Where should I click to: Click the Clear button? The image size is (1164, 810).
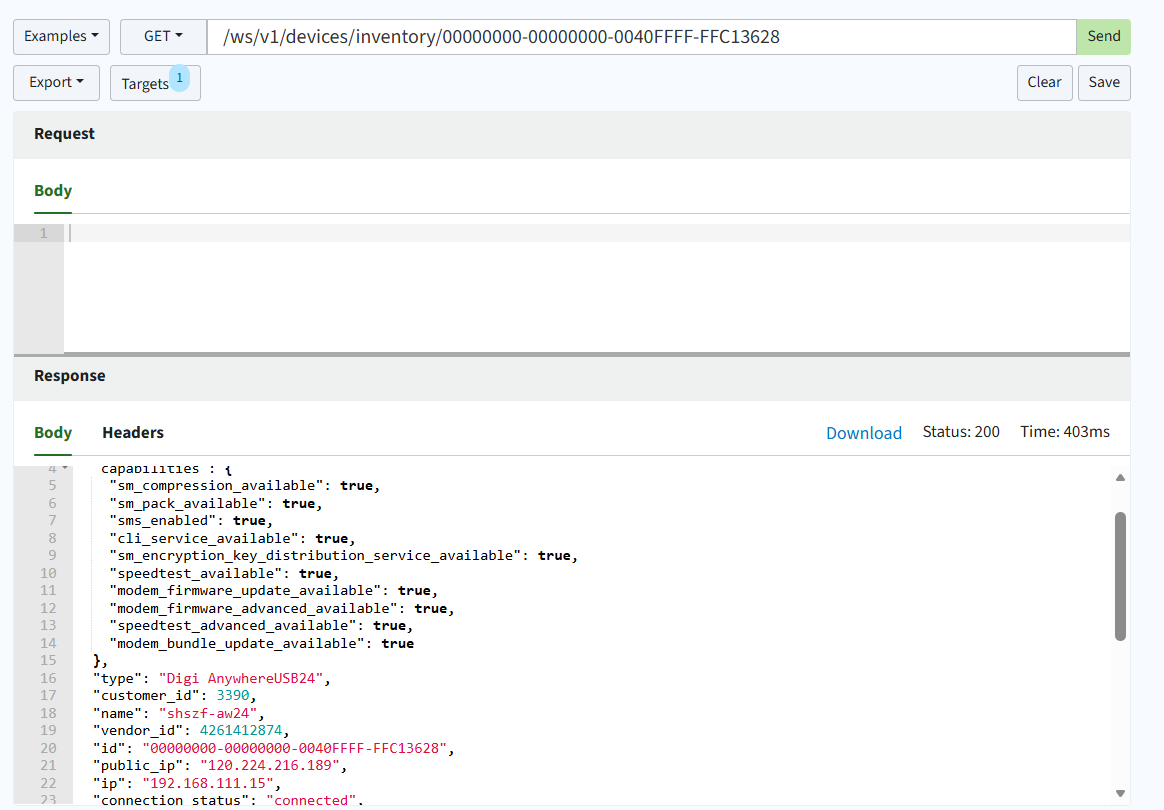1044,82
